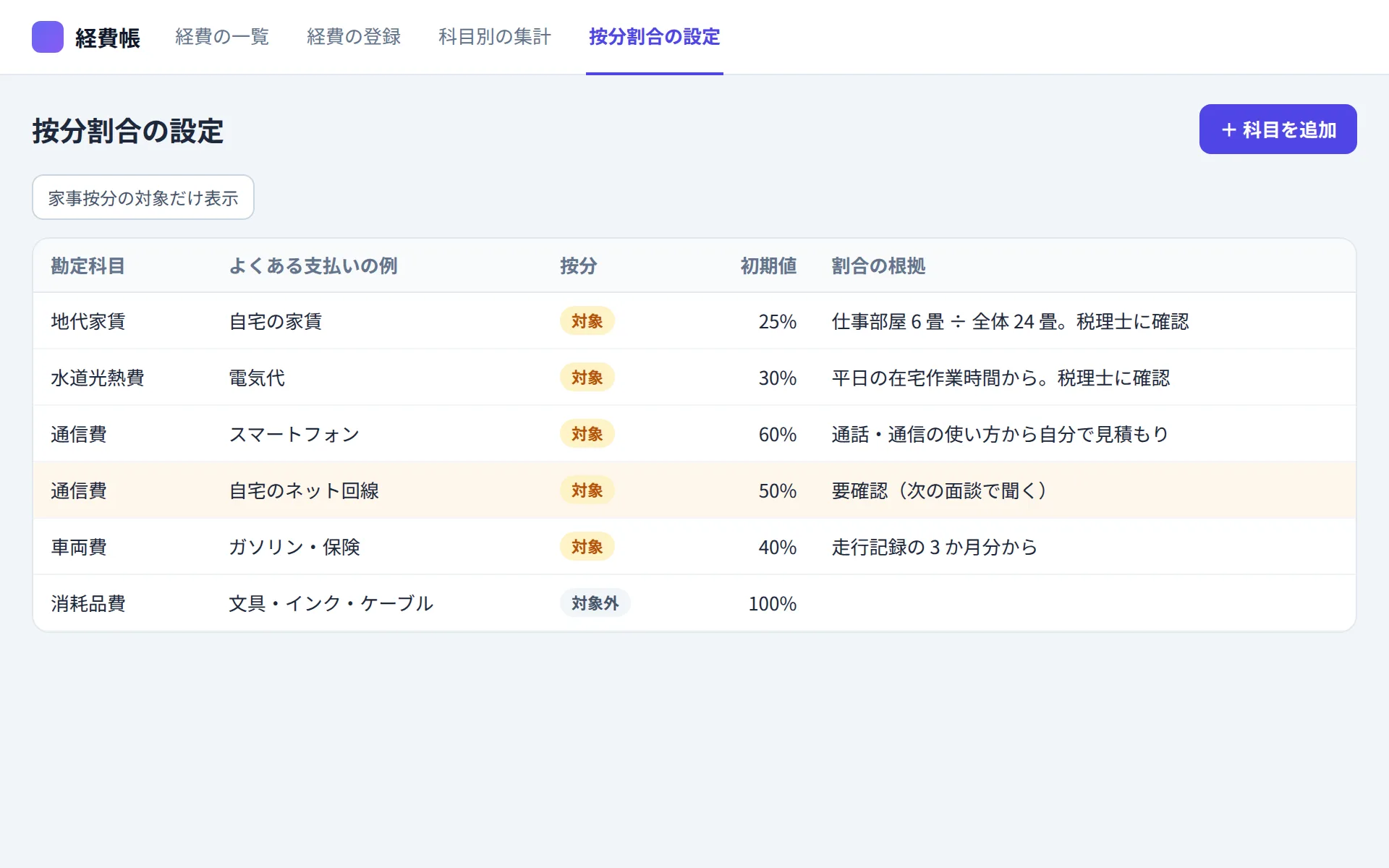Click the 勘定科目 column header
The image size is (1389, 868).
click(88, 266)
